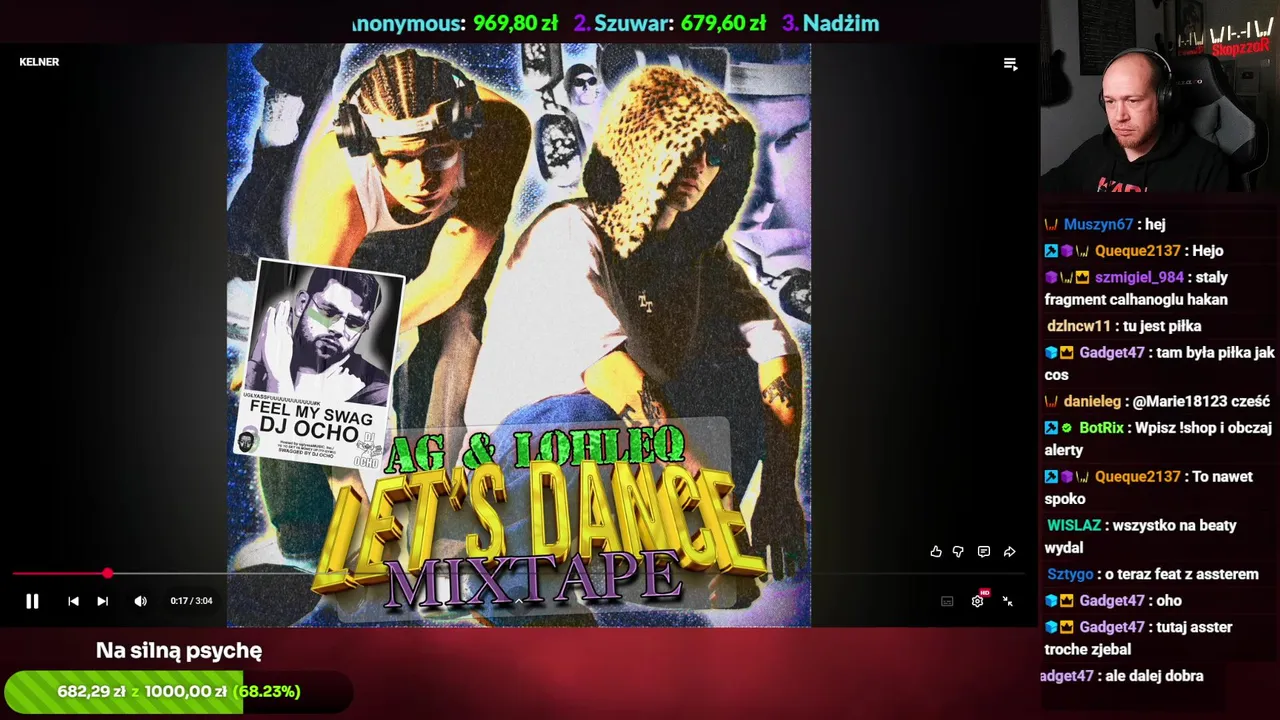
Task: Like the track with thumbs up
Action: (936, 551)
